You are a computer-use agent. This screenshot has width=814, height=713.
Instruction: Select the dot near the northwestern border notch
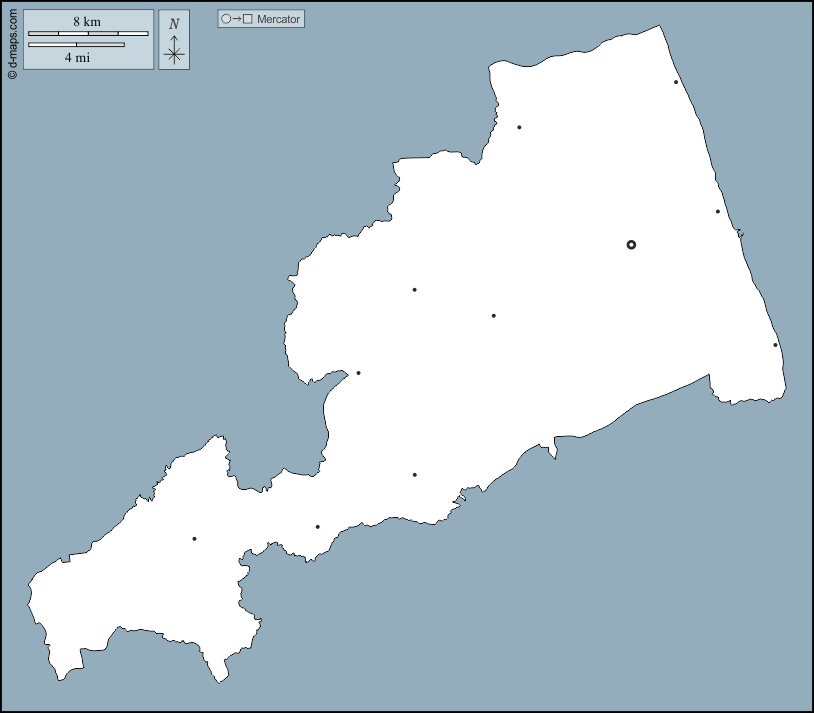[519, 127]
